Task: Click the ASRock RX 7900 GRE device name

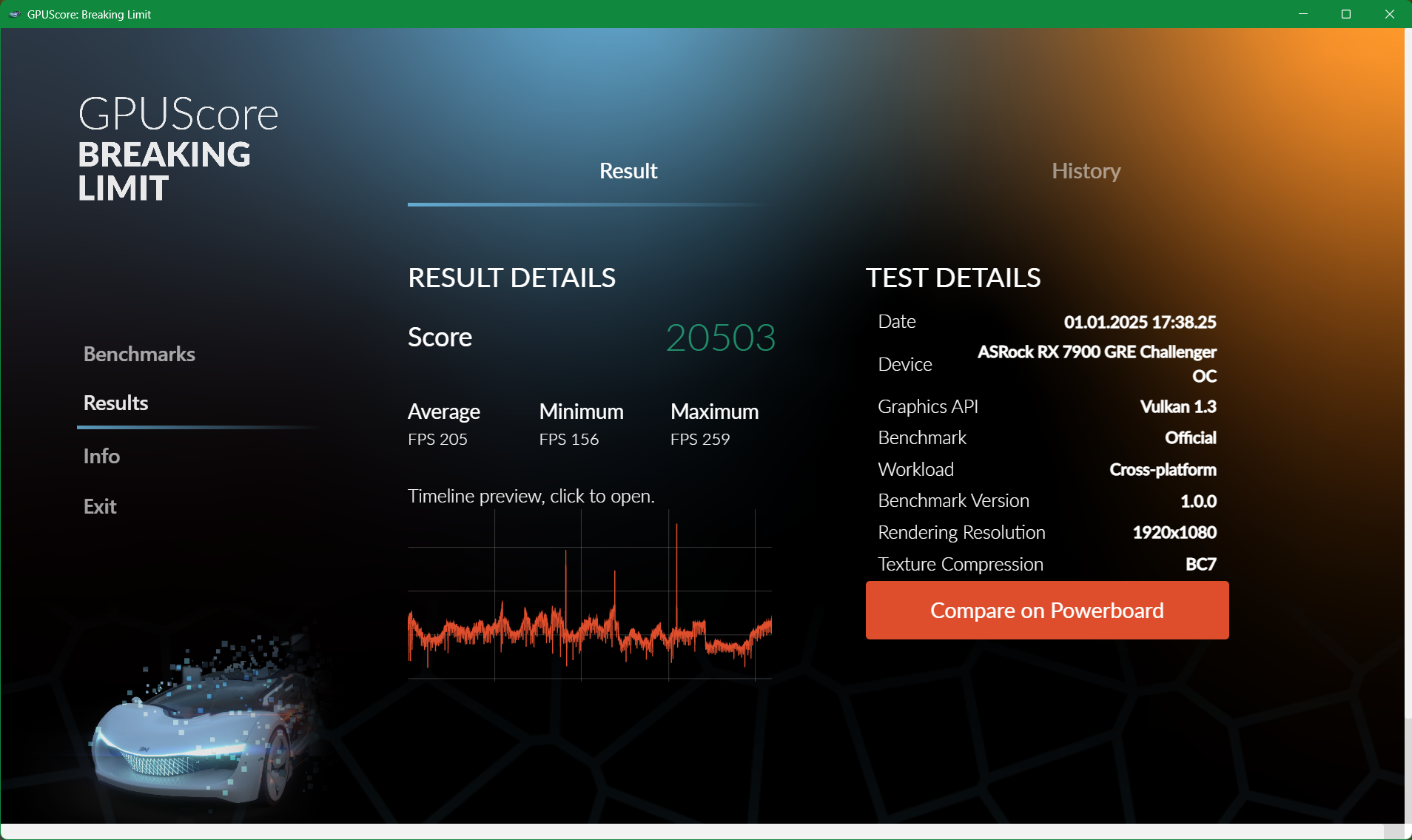Action: 1097,363
